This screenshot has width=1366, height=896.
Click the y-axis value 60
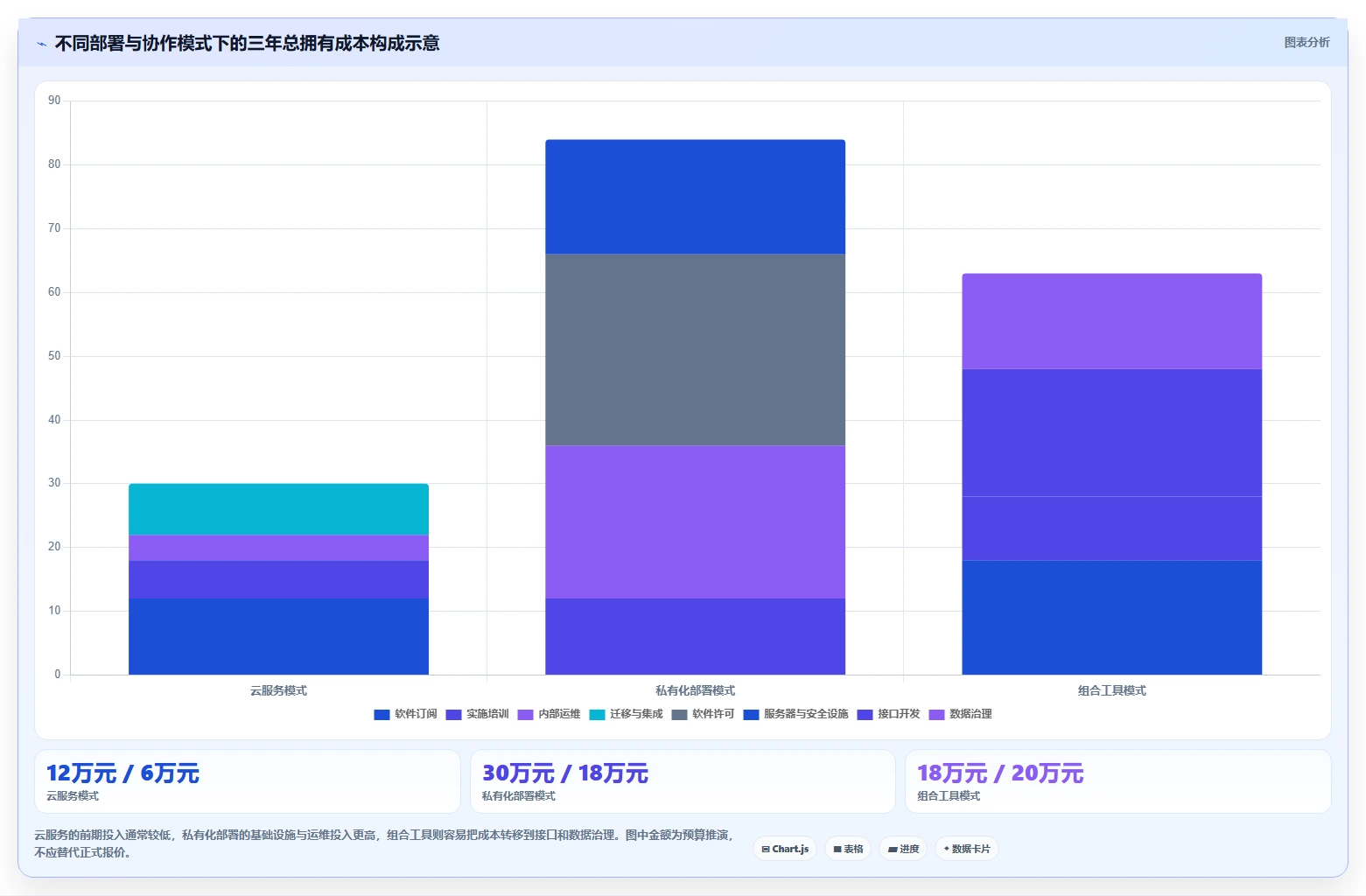[x=54, y=292]
